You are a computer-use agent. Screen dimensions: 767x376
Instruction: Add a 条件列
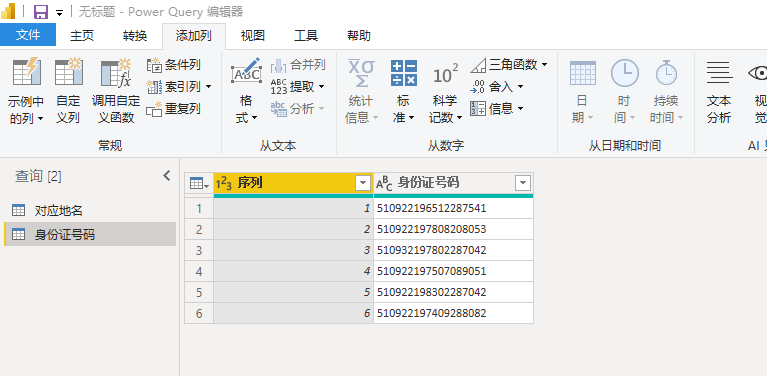pyautogui.click(x=174, y=65)
